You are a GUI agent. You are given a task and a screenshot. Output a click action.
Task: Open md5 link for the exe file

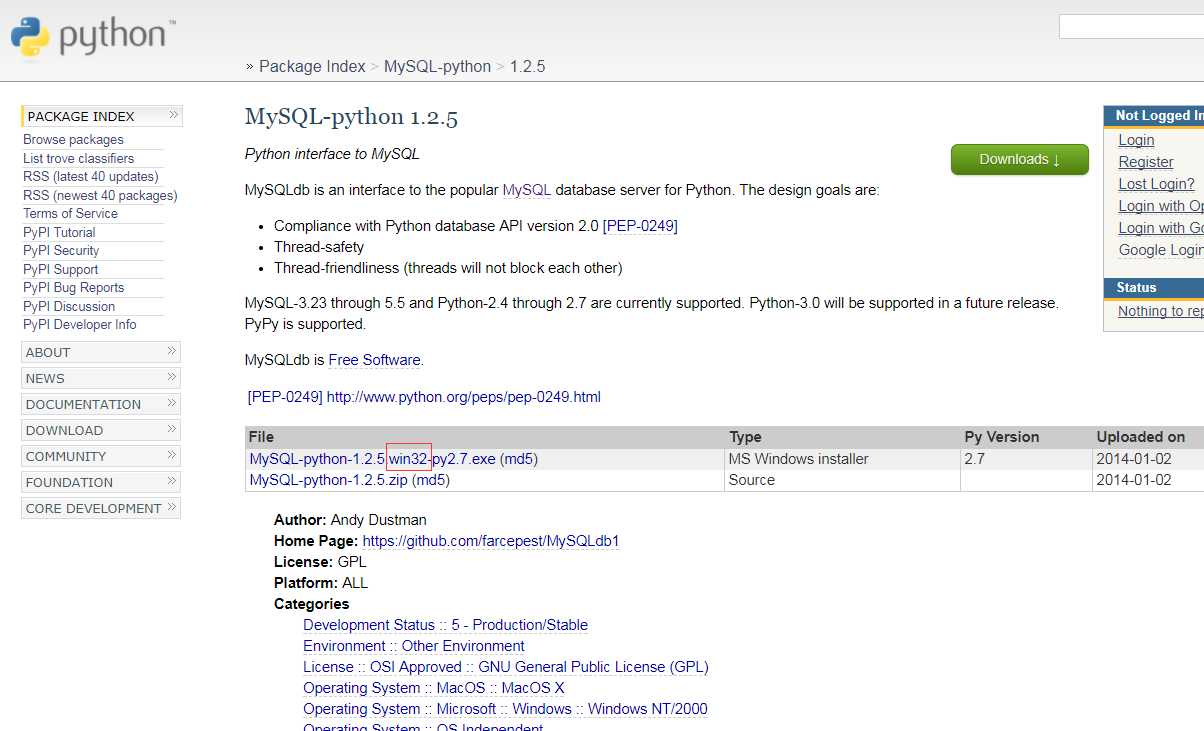pyautogui.click(x=519, y=459)
